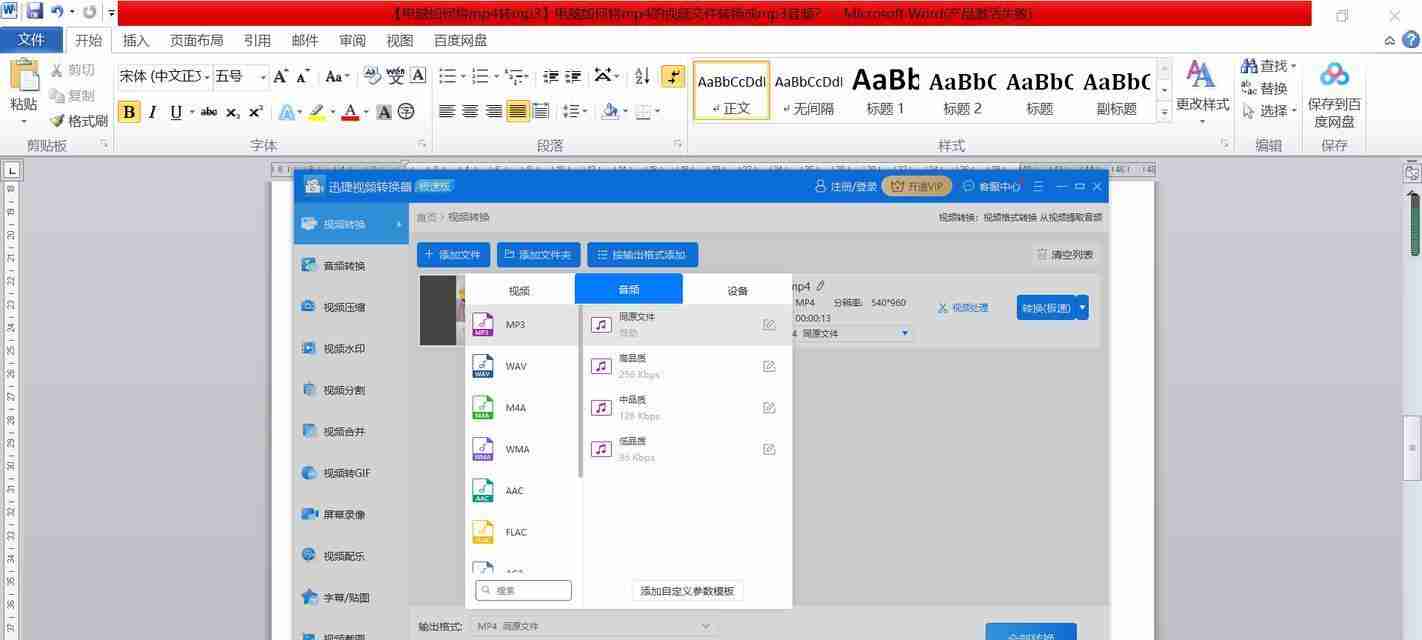
Task: Click the superscript x² icon
Action: 256,112
